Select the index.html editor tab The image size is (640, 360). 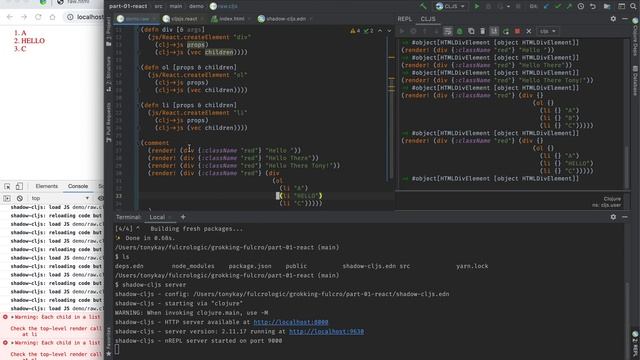coord(231,19)
